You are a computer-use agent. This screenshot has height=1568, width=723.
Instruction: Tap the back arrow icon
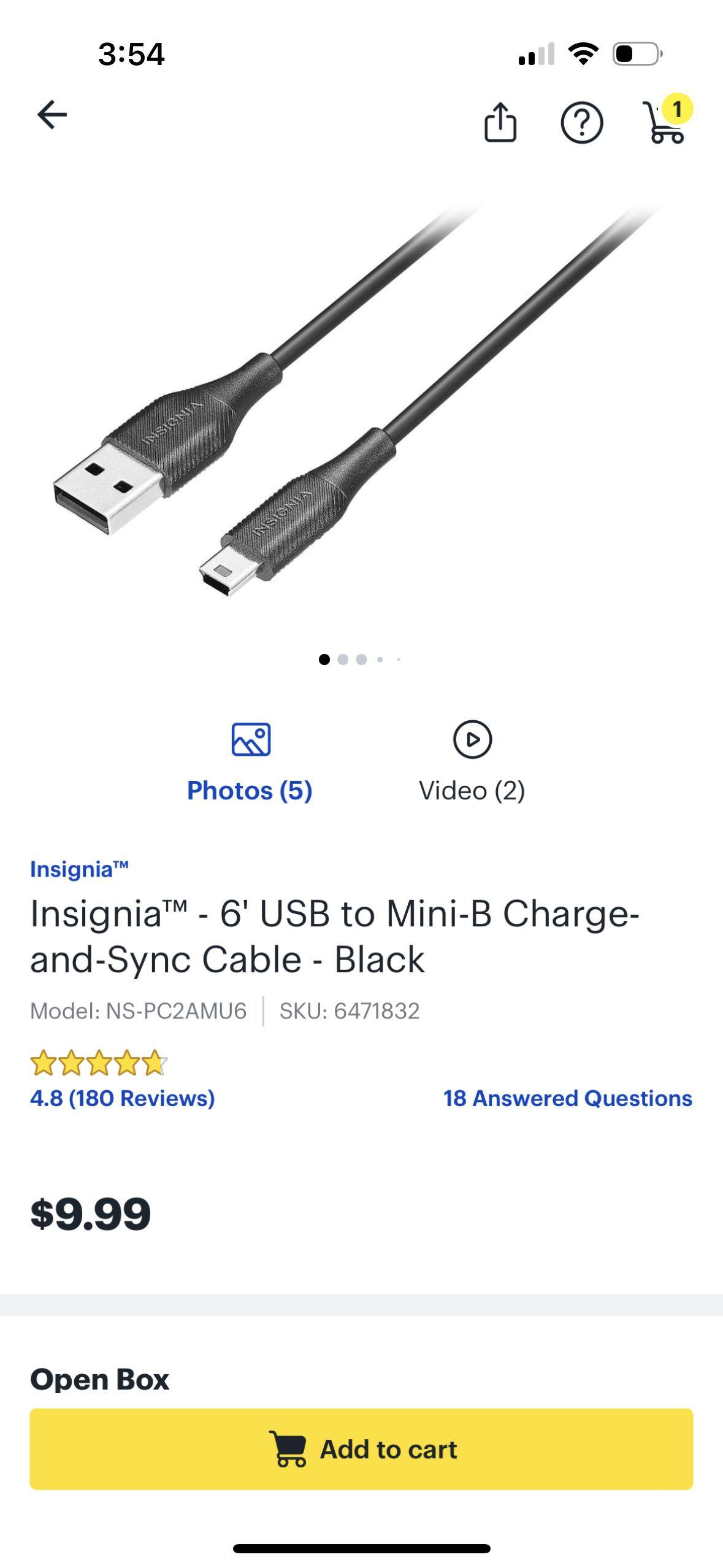tap(52, 115)
